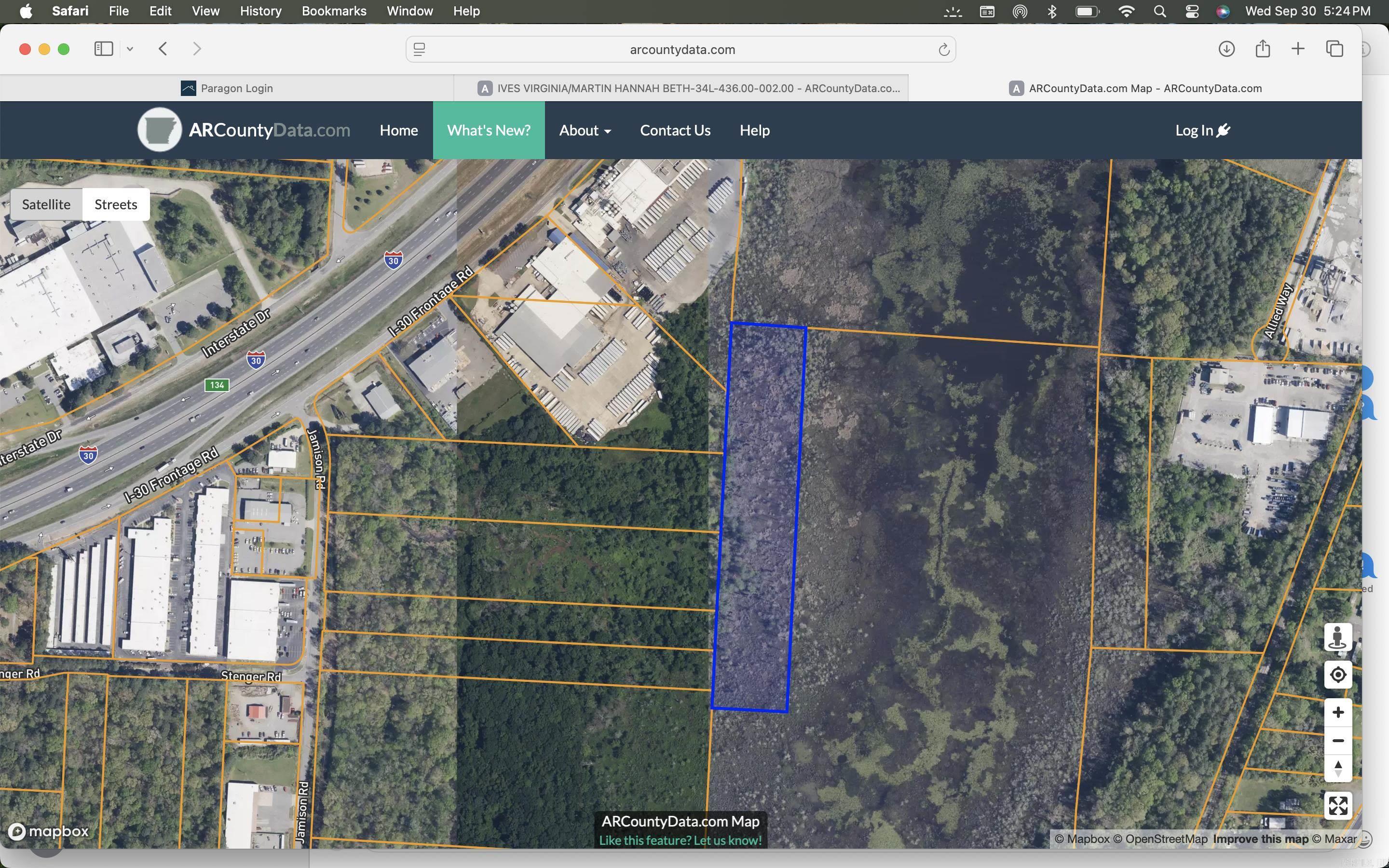The image size is (1389, 868).
Task: Open the Bookmarks menu
Action: click(x=333, y=11)
